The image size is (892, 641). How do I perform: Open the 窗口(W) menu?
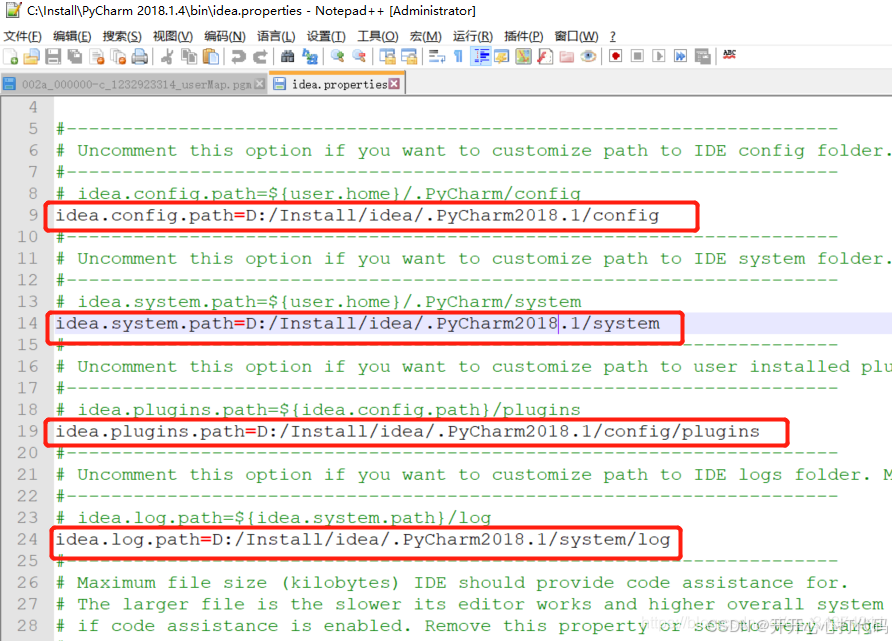click(x=576, y=36)
